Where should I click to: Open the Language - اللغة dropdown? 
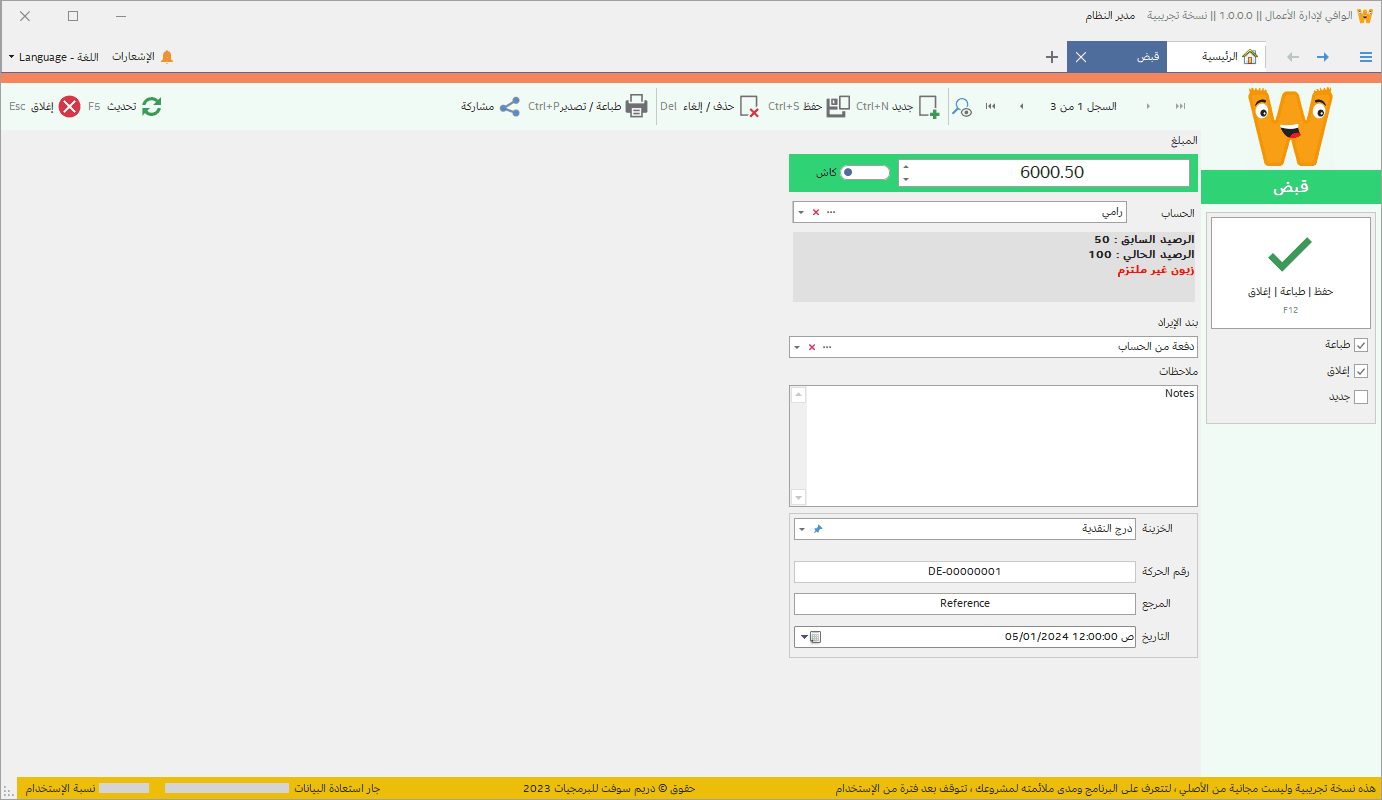52,57
